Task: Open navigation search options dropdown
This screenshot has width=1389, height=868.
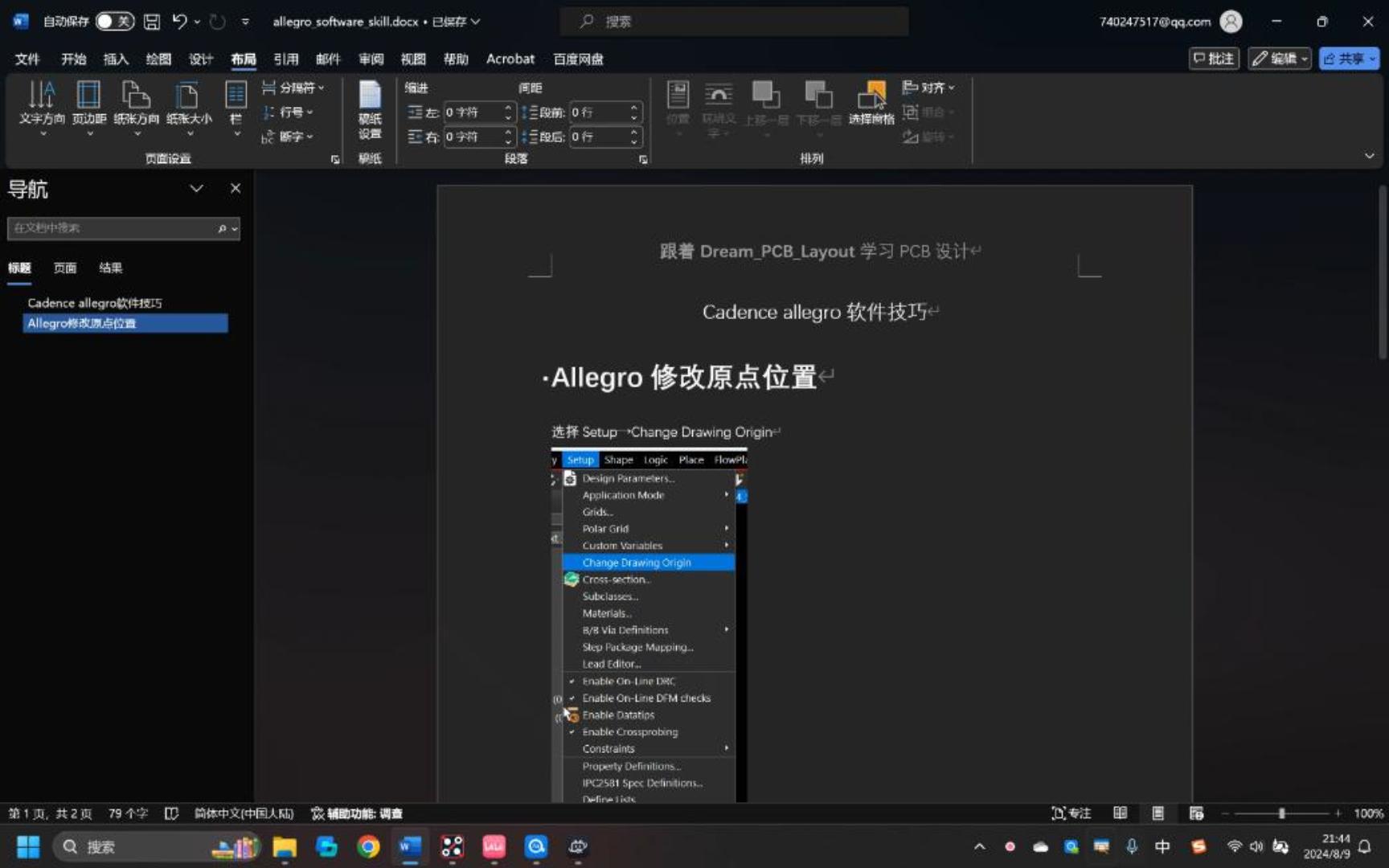Action: pyautogui.click(x=235, y=229)
